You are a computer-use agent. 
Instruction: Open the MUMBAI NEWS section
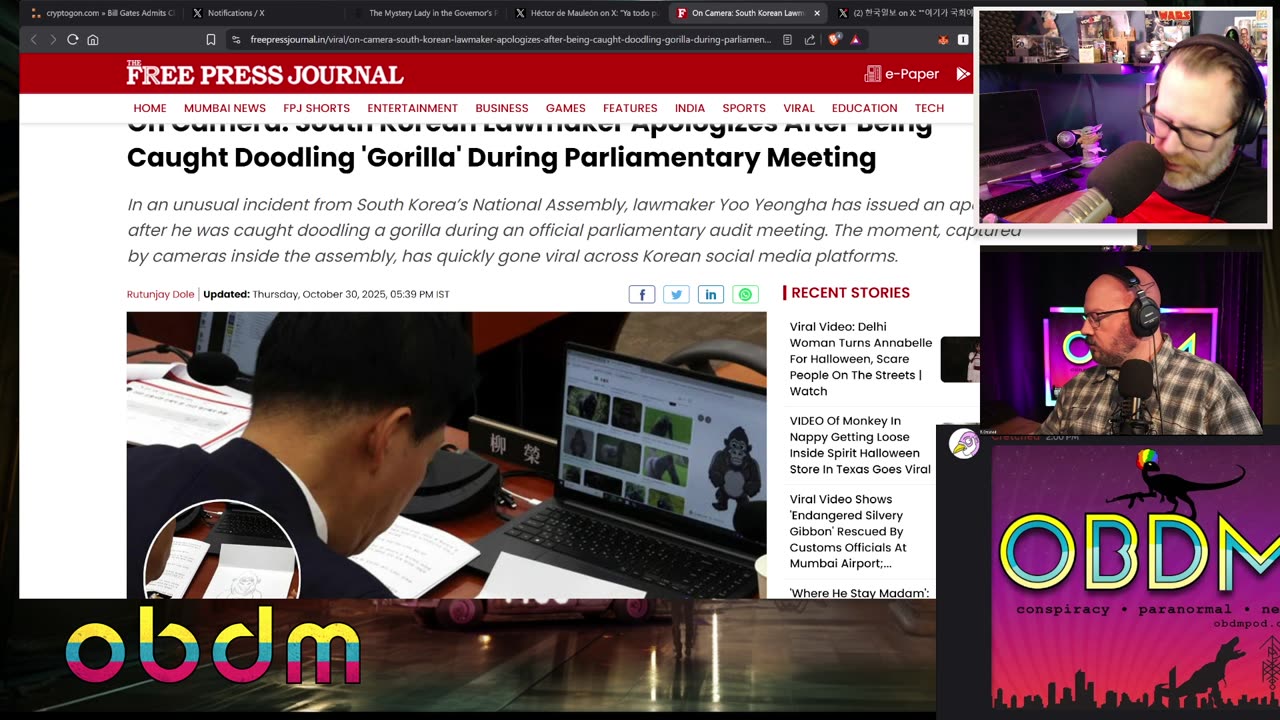pyautogui.click(x=225, y=108)
